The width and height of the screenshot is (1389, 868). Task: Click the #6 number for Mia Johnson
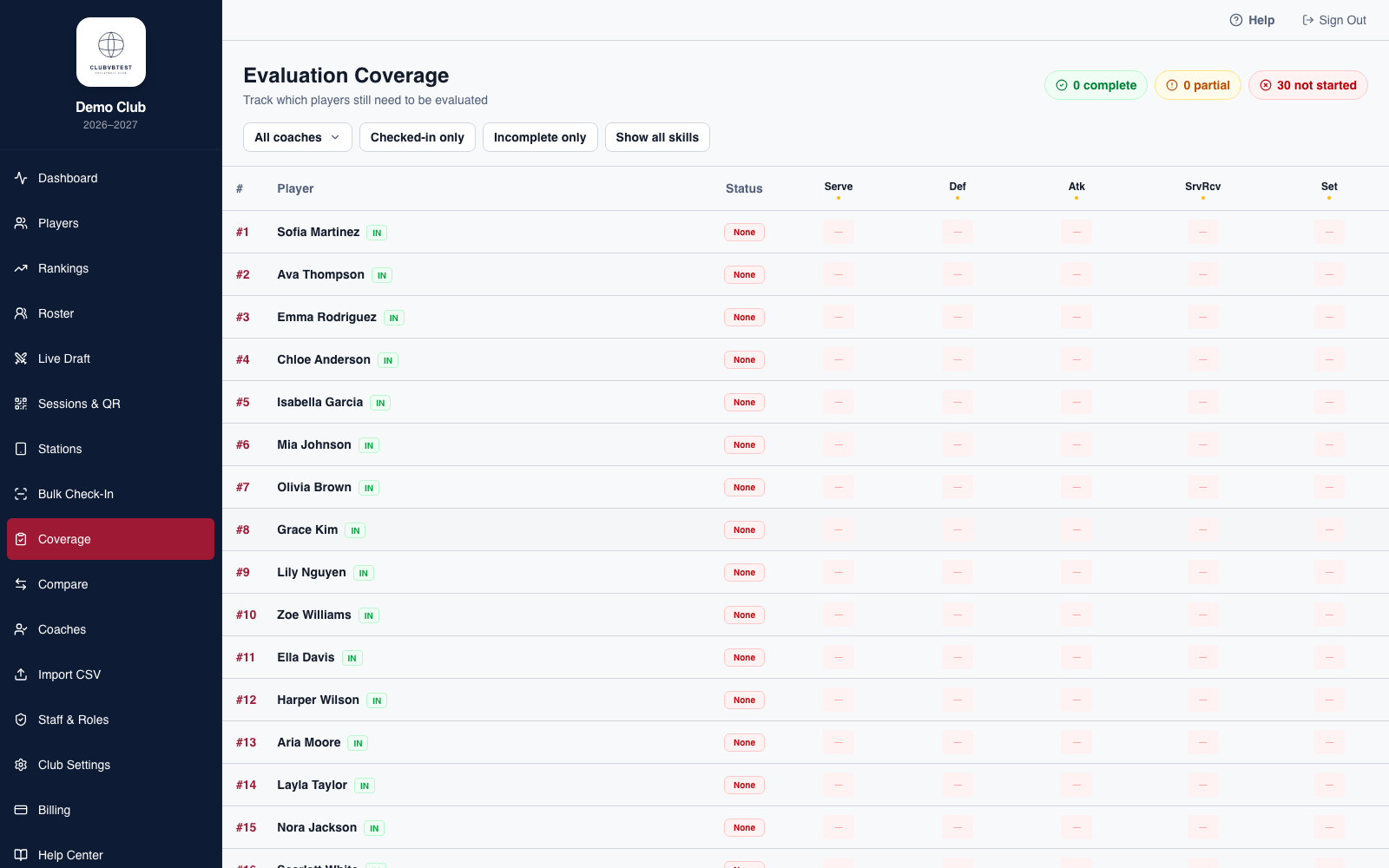tap(243, 444)
